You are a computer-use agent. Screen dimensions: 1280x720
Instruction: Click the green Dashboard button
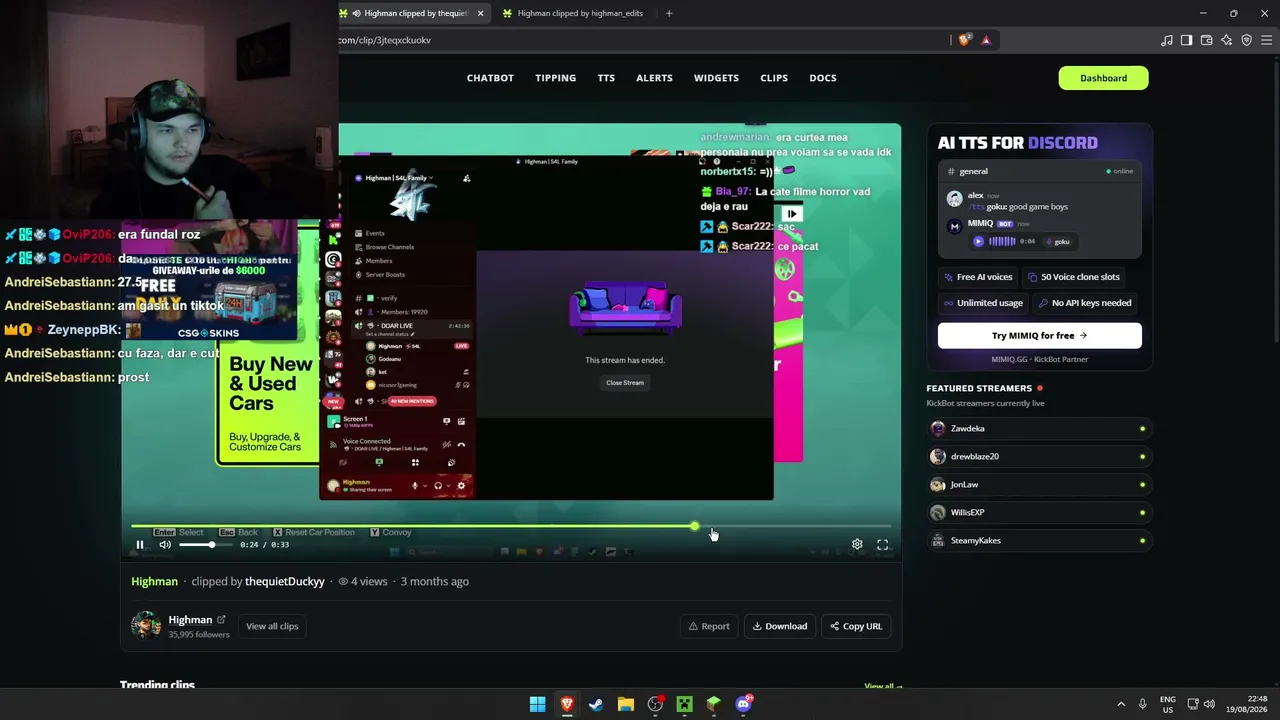tap(1103, 78)
